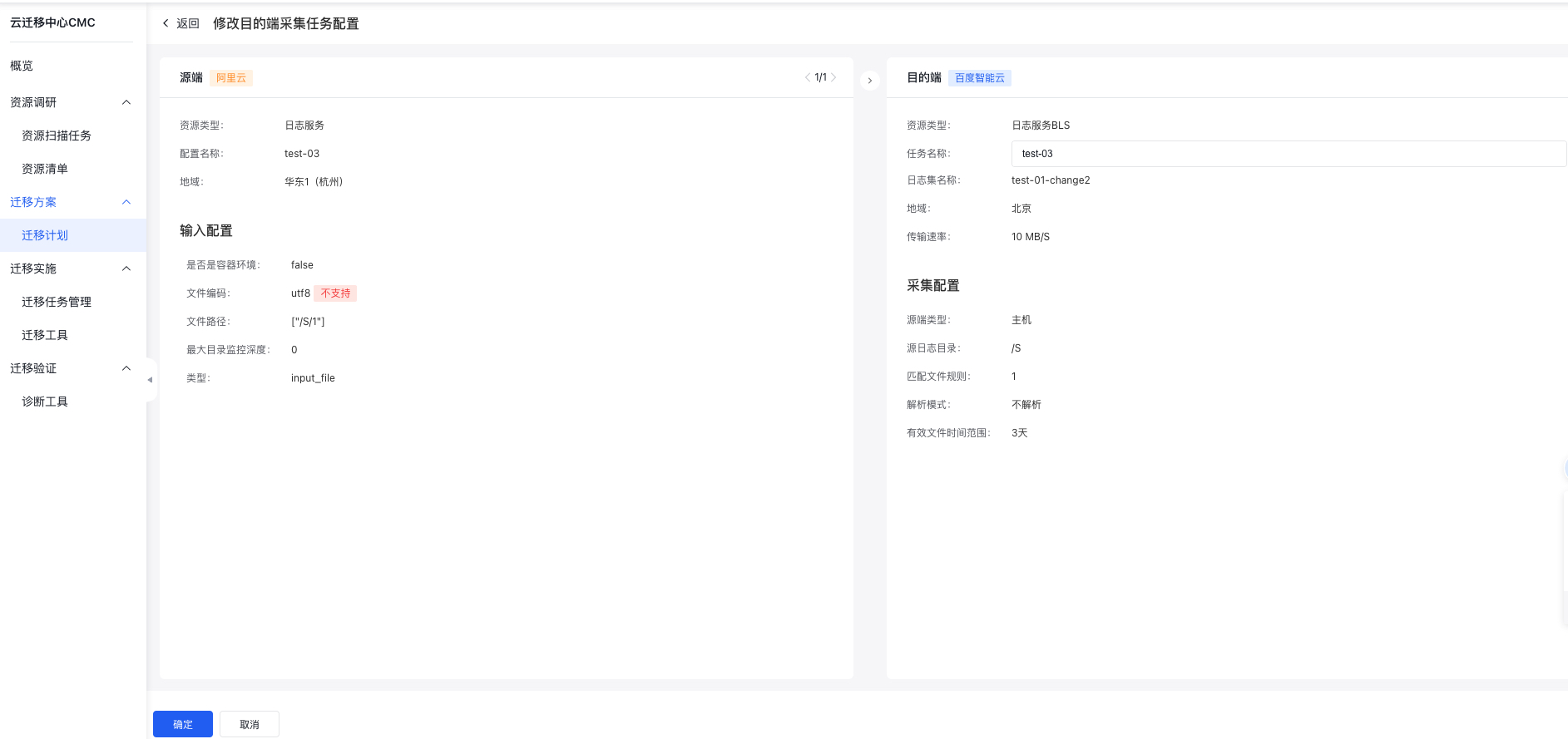Collapse the sidebar with the small triangle handle
This screenshot has width=1568, height=739.
150,380
